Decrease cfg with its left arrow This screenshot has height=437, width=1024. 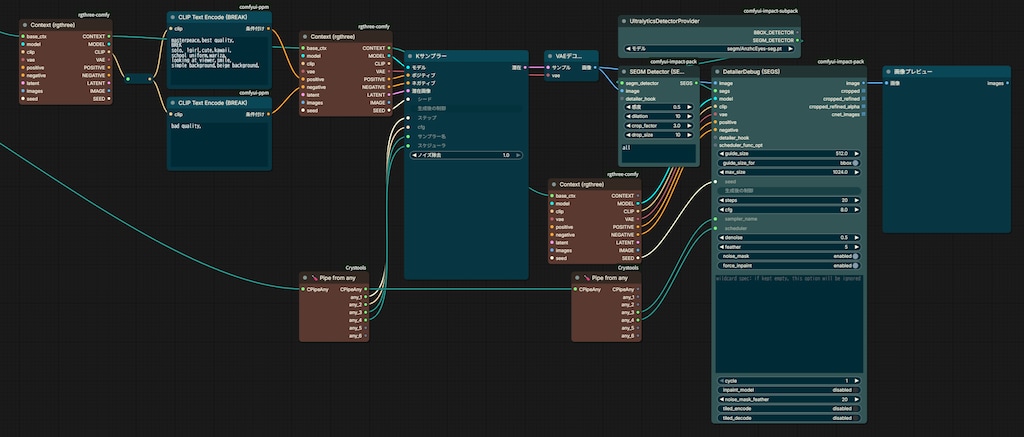pyautogui.click(x=722, y=210)
